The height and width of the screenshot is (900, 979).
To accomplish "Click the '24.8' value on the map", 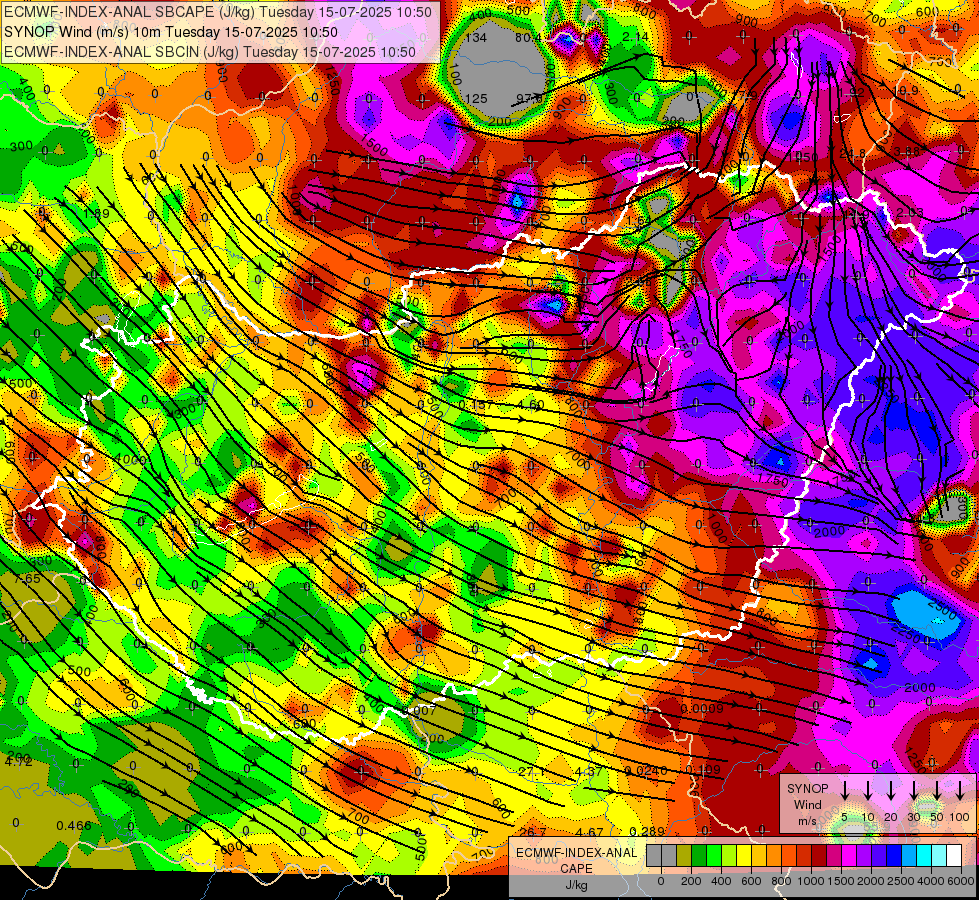I will (x=853, y=154).
